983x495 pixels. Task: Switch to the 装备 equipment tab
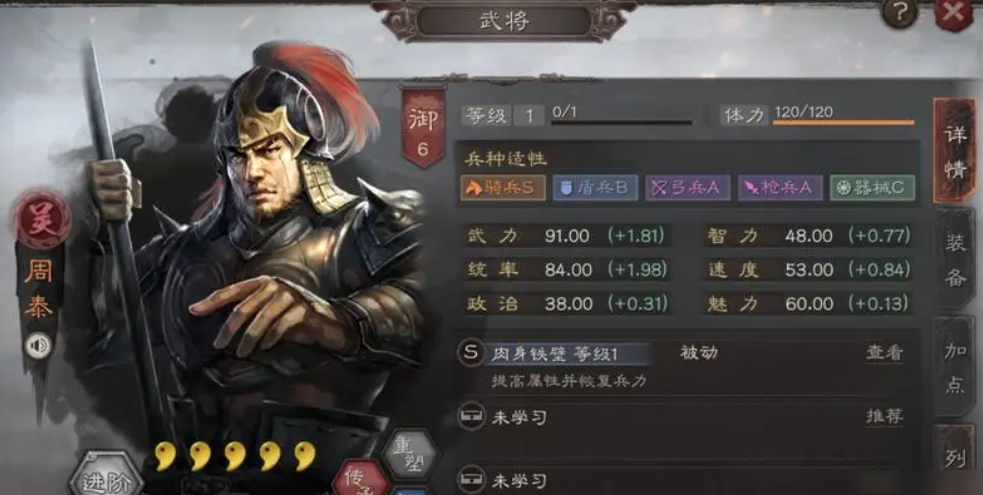[x=955, y=259]
